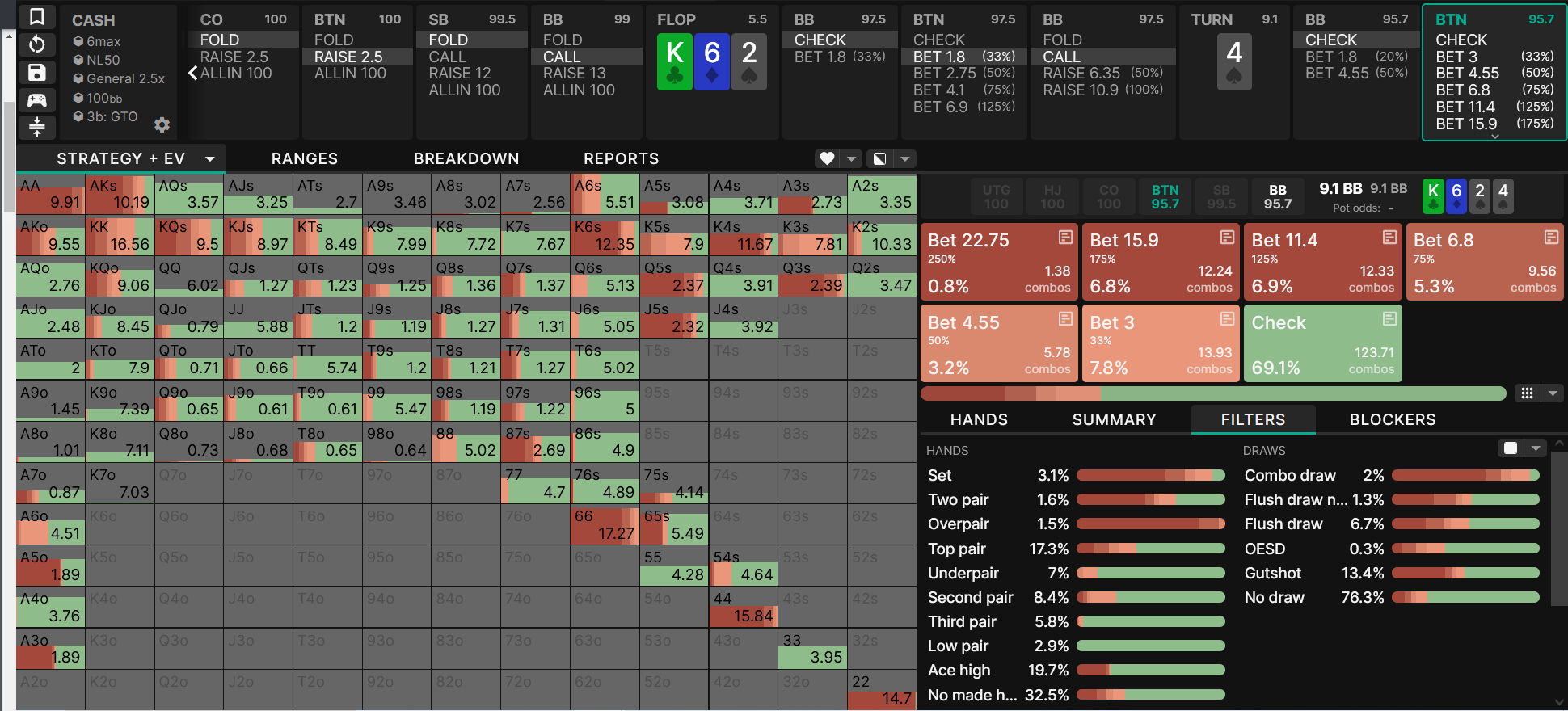Image resolution: width=1568 pixels, height=711 pixels.
Task: Toggle the Flush draw filter row
Action: 1392,524
